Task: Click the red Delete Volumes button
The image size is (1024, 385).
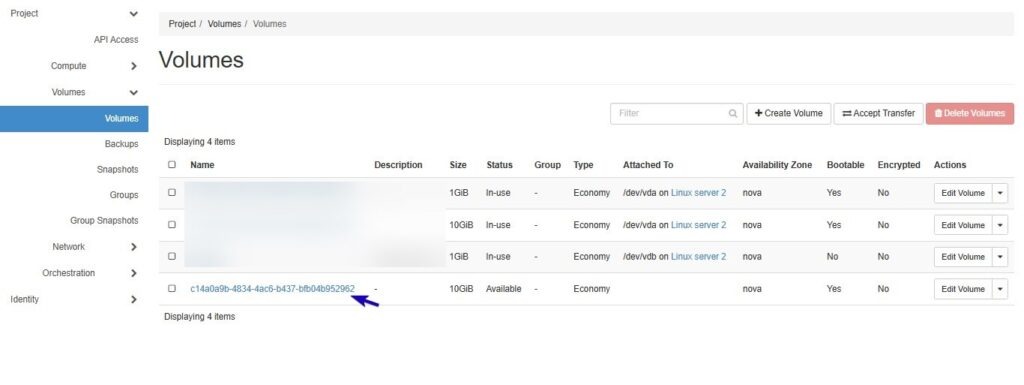Action: (970, 114)
